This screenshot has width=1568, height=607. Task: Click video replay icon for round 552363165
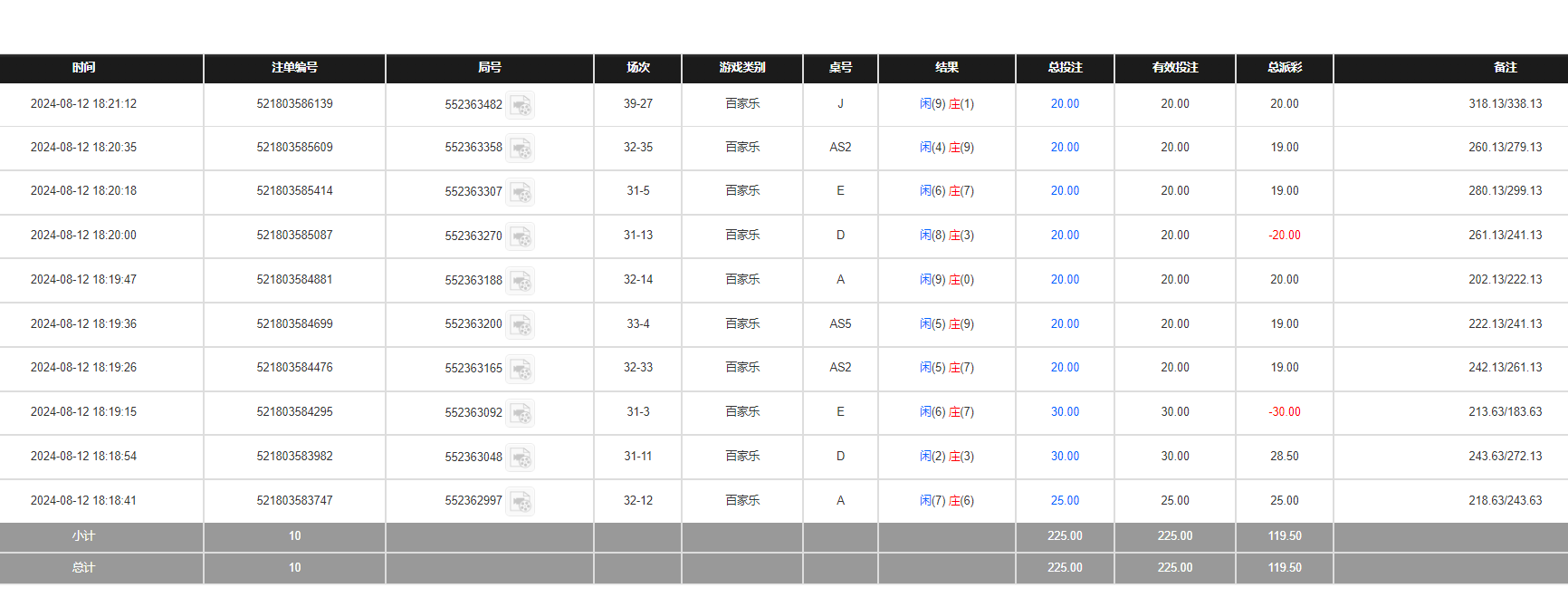point(521,369)
